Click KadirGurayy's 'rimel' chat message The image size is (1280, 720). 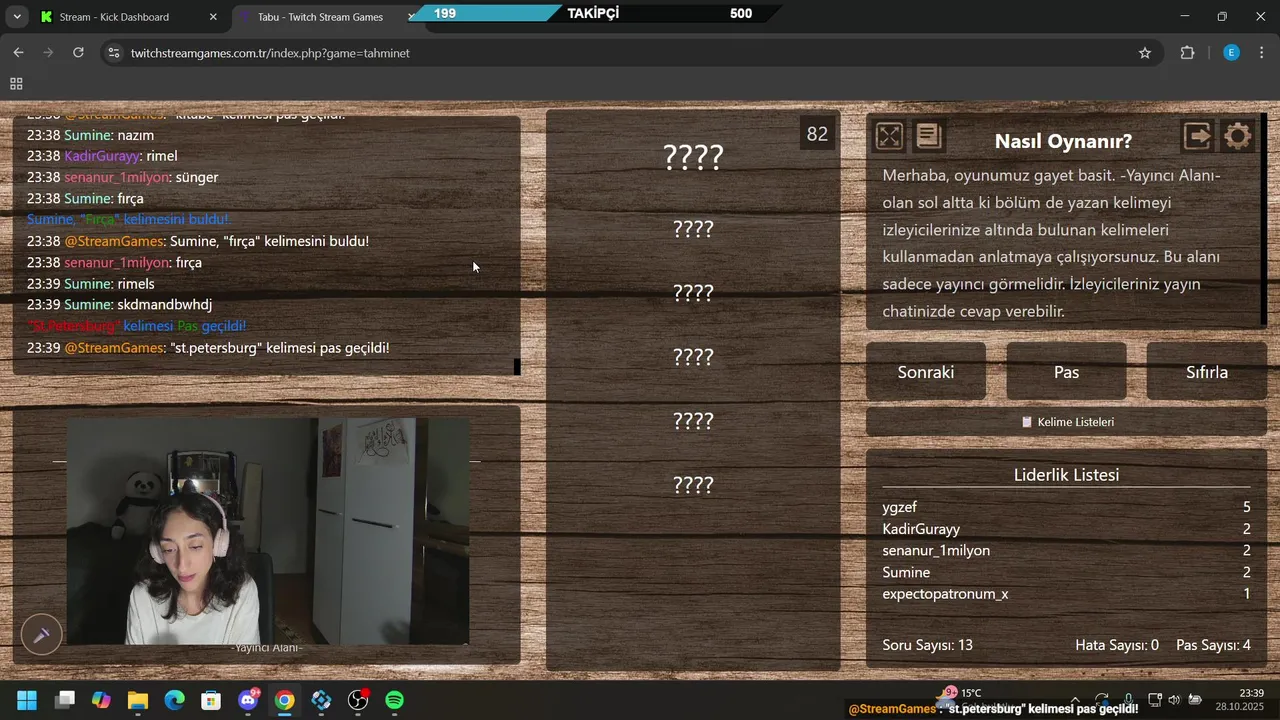tap(162, 156)
